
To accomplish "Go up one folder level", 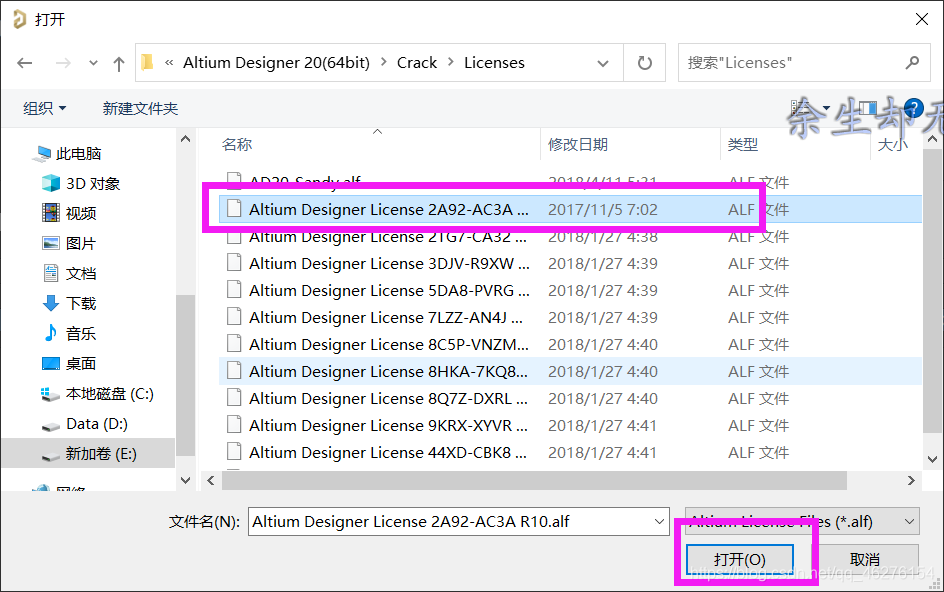I will [119, 63].
